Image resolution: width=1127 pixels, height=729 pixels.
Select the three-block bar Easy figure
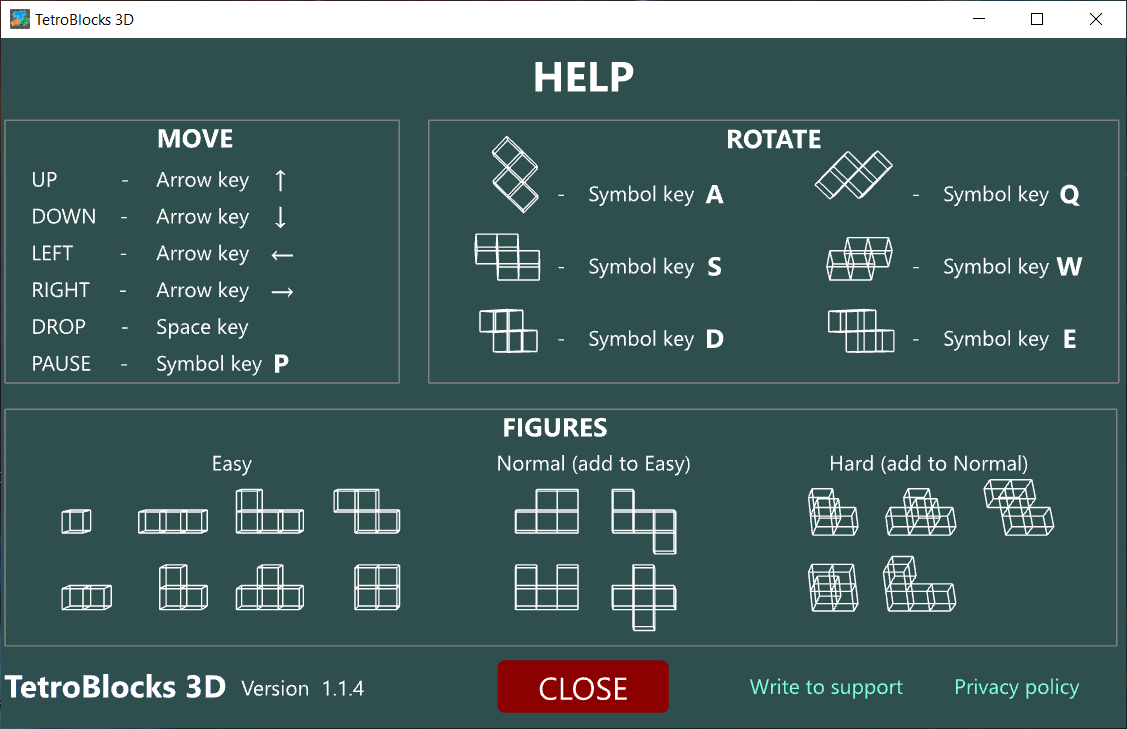click(x=86, y=597)
